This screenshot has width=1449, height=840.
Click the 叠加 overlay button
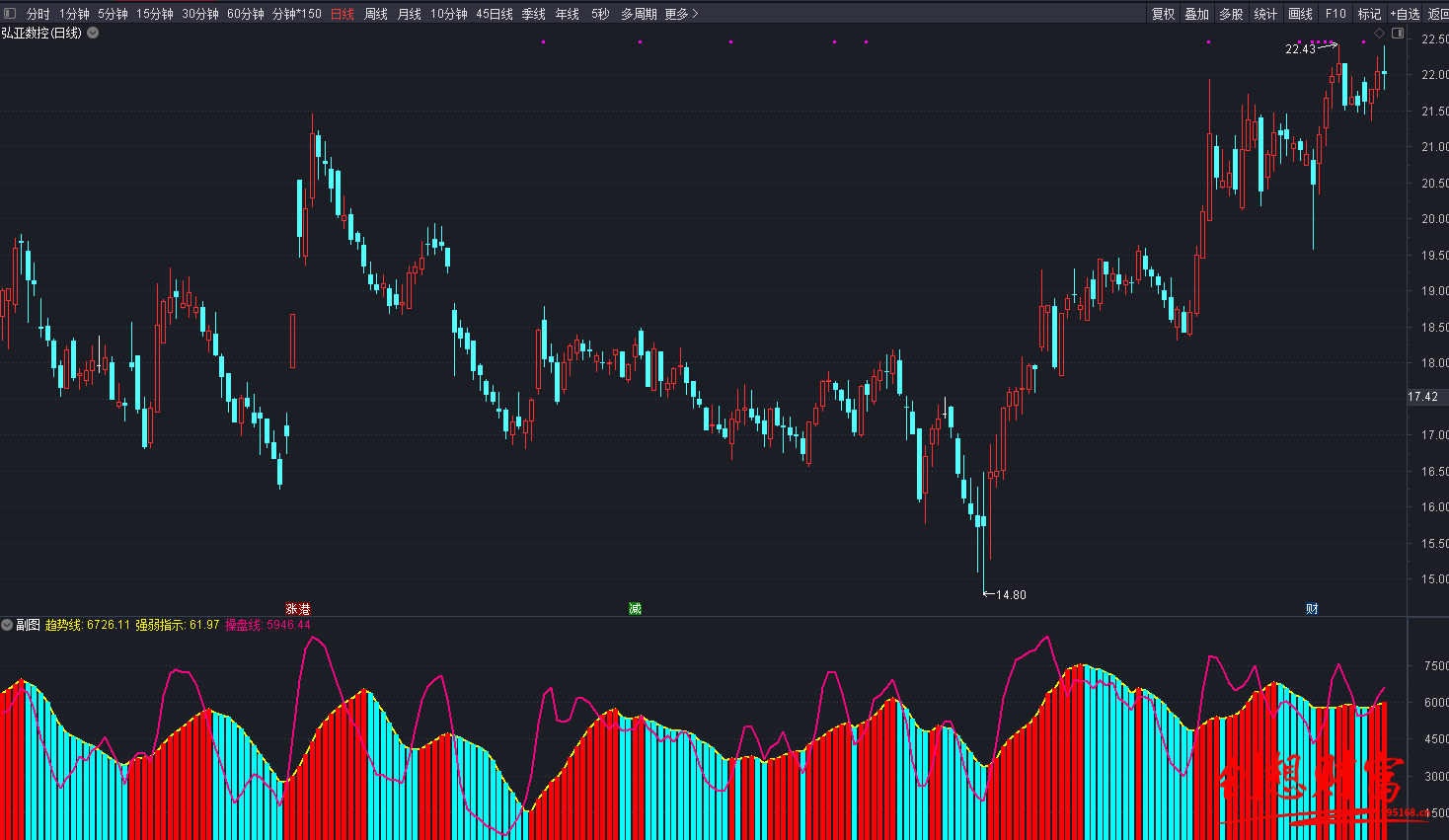(1197, 14)
